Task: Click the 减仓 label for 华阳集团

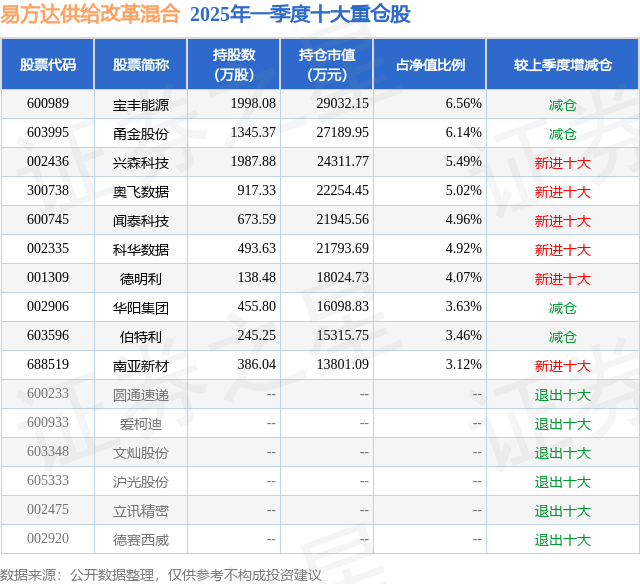Action: [563, 308]
